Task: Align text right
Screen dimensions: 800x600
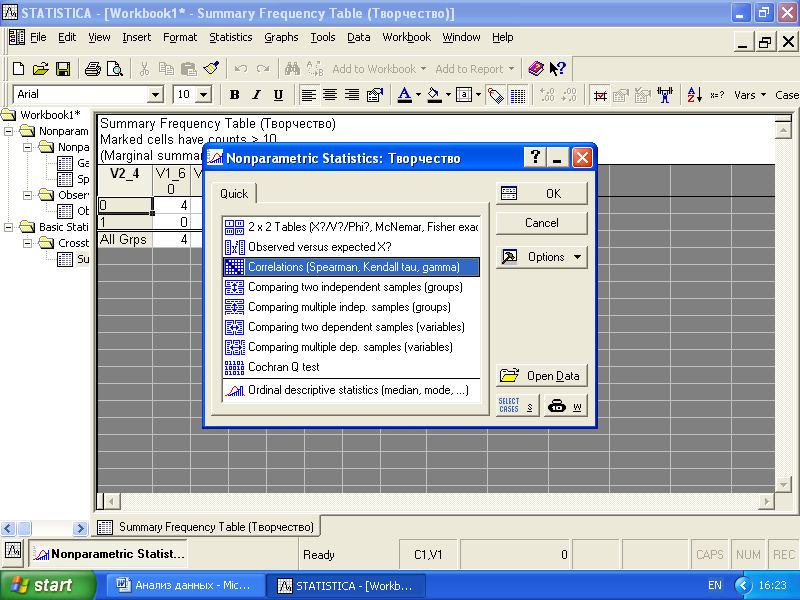Action: click(352, 95)
